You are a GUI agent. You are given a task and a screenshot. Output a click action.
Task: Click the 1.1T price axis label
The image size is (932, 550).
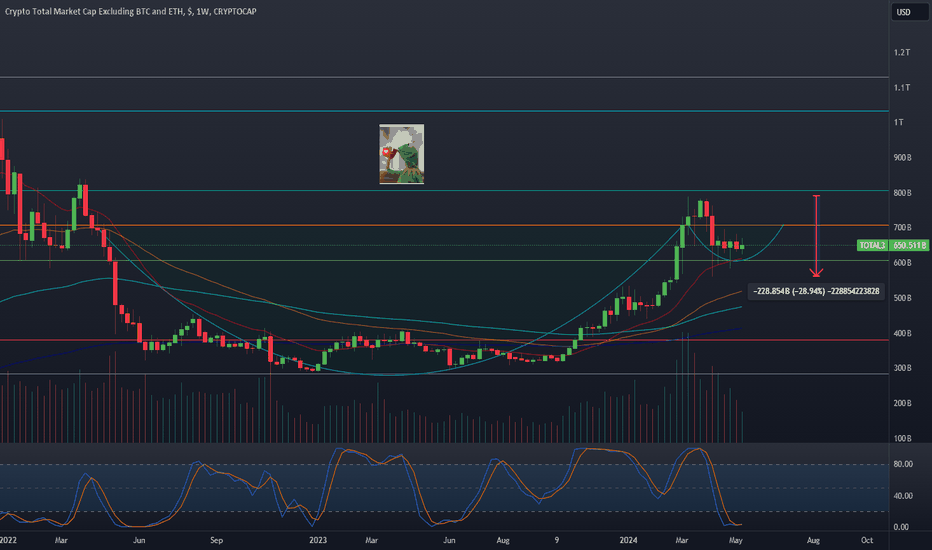pos(902,87)
